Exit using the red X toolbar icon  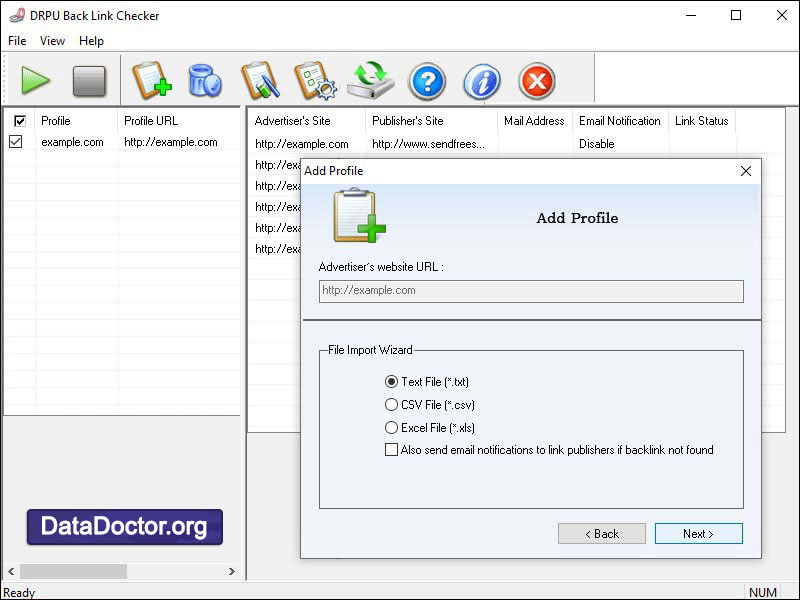535,81
